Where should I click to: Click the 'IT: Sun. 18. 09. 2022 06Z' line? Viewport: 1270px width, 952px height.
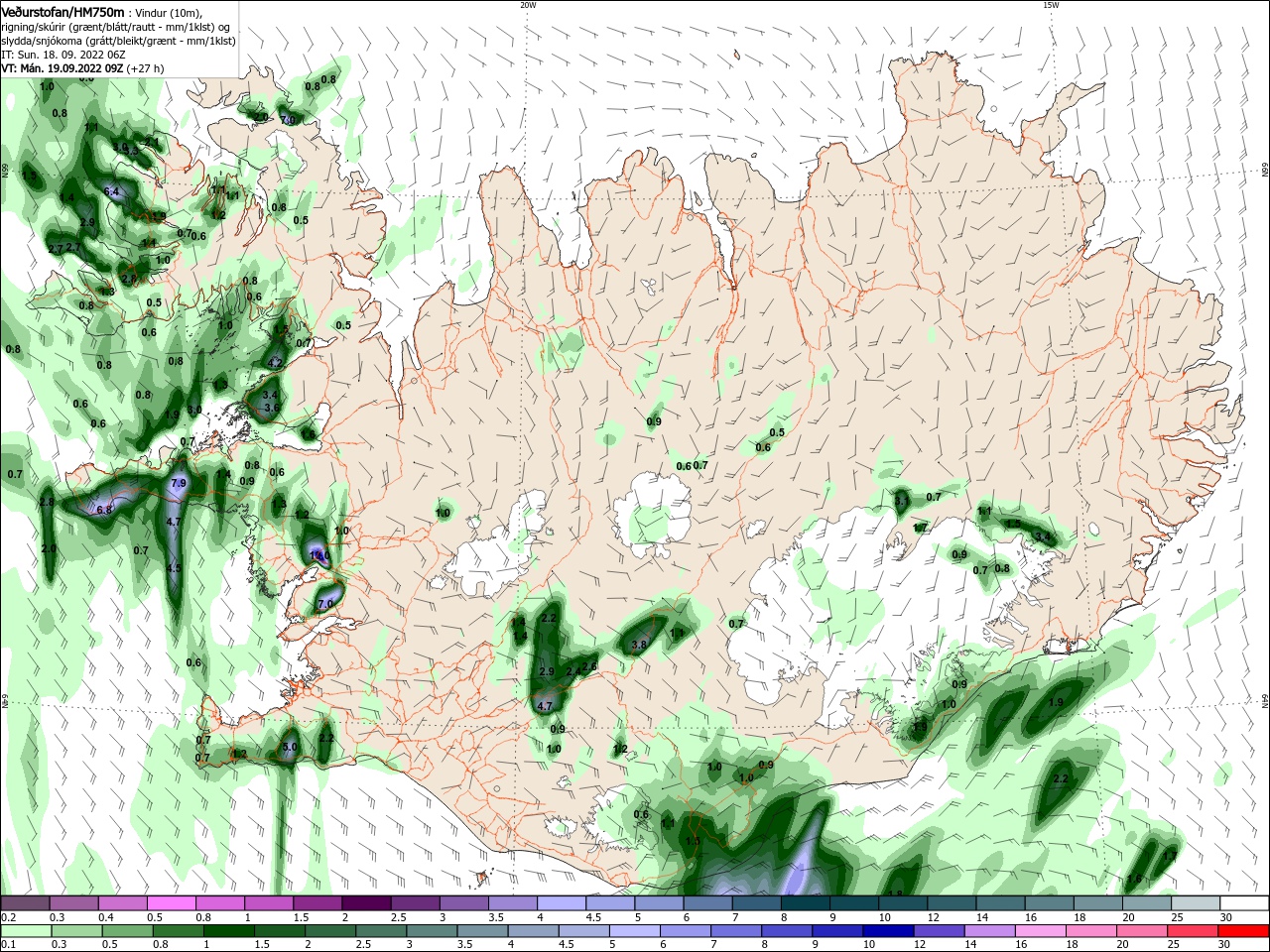(64, 55)
